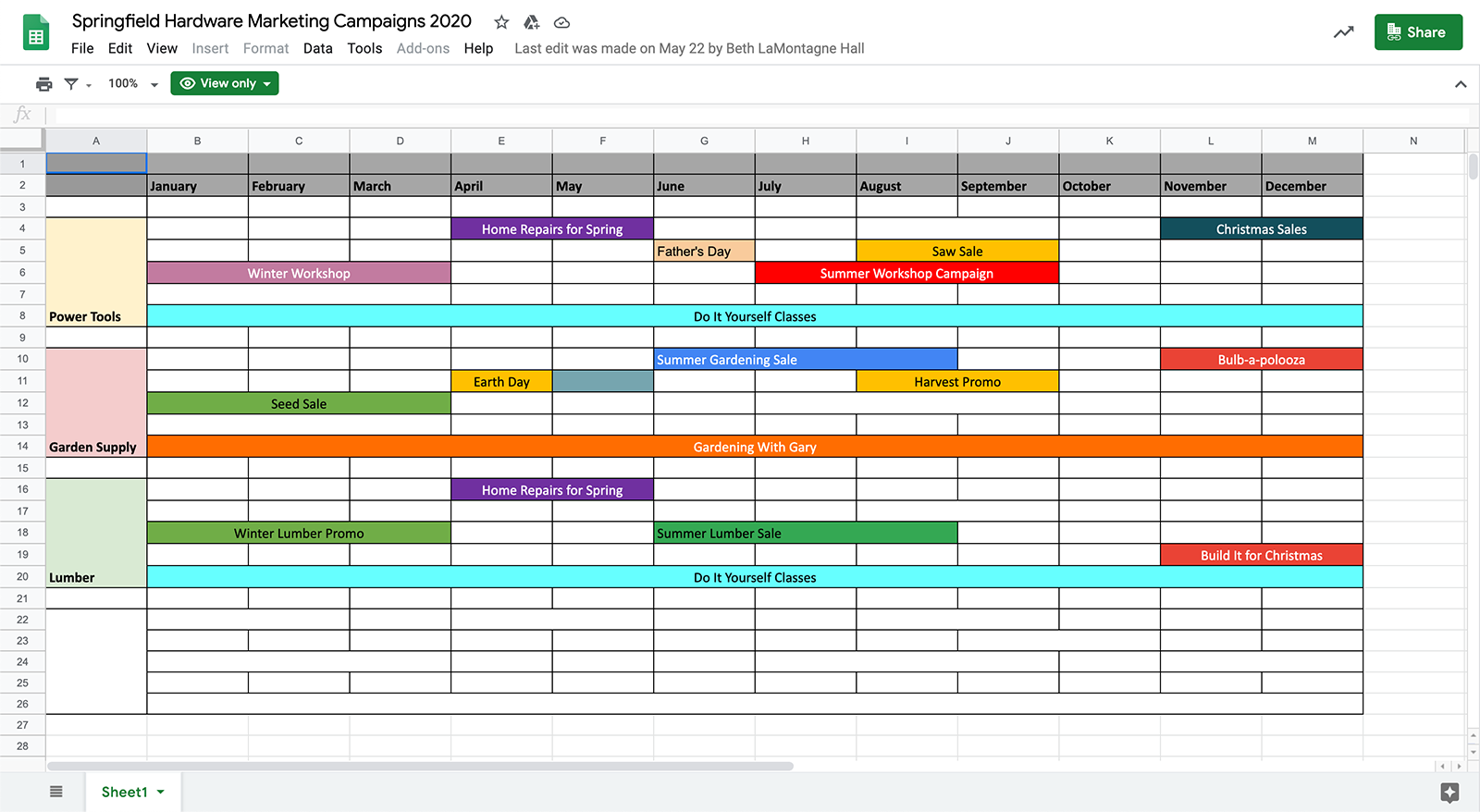Click the scroll right arrow
This screenshot has height=812, width=1480.
point(1460,766)
